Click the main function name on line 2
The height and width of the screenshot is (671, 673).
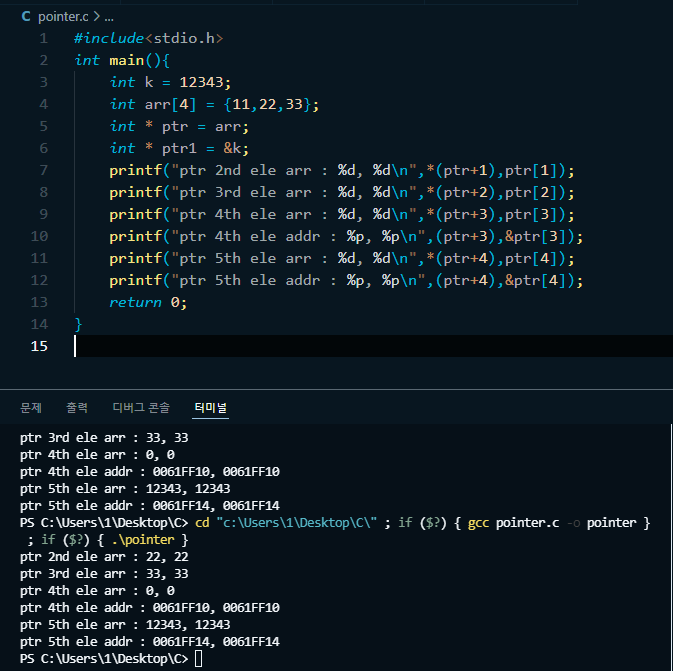tap(127, 61)
